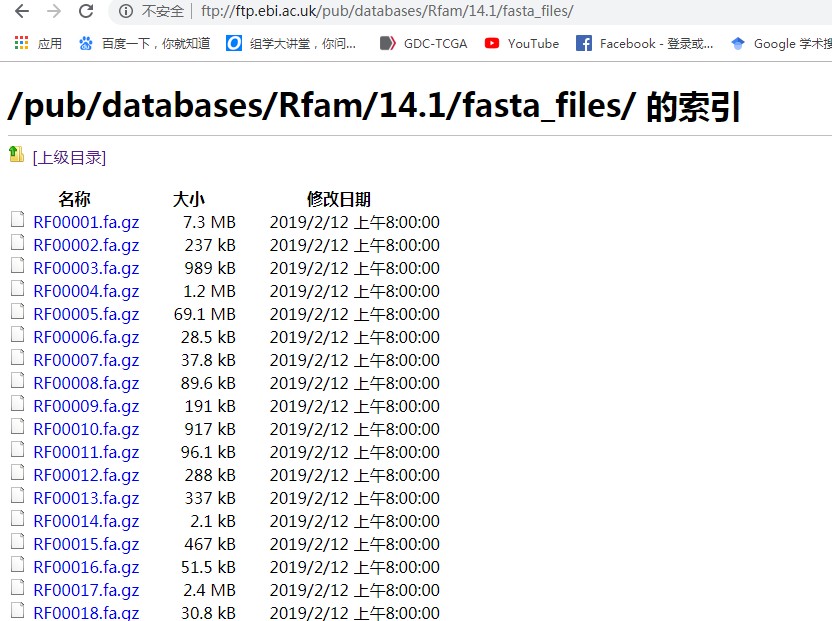Click the browser forward arrow

(54, 11)
